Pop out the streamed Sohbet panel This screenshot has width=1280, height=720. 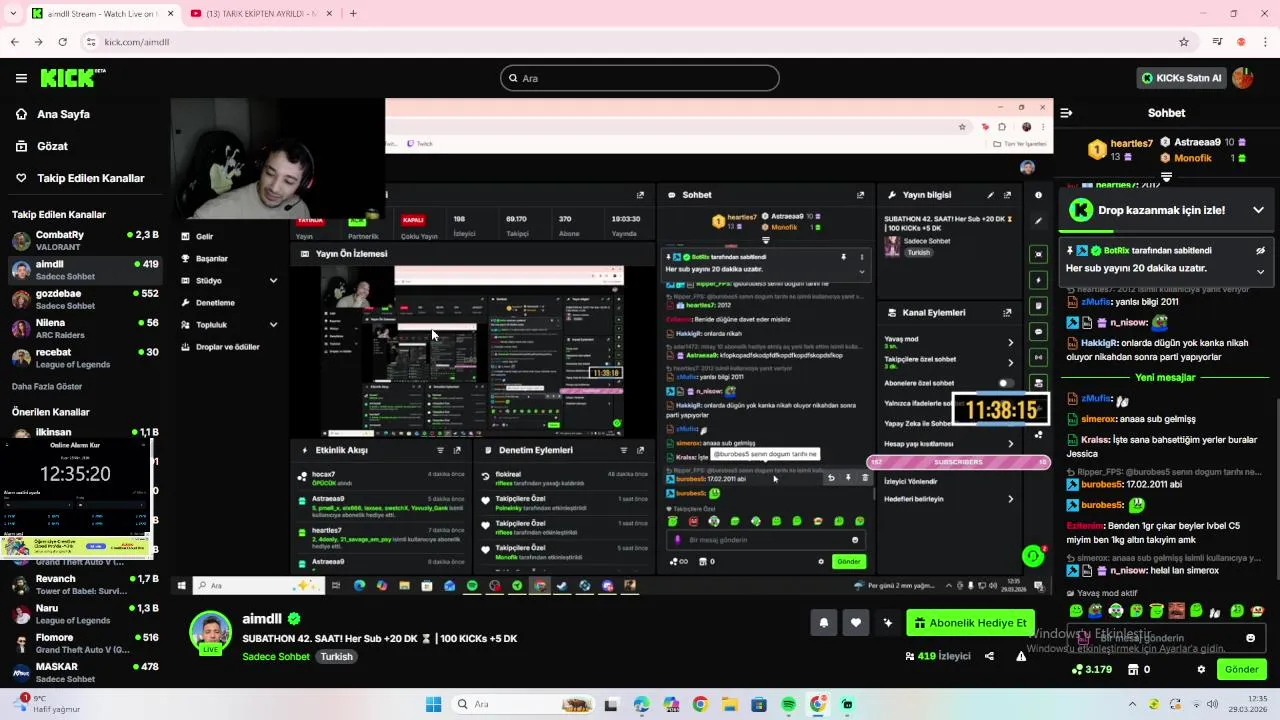click(x=860, y=195)
